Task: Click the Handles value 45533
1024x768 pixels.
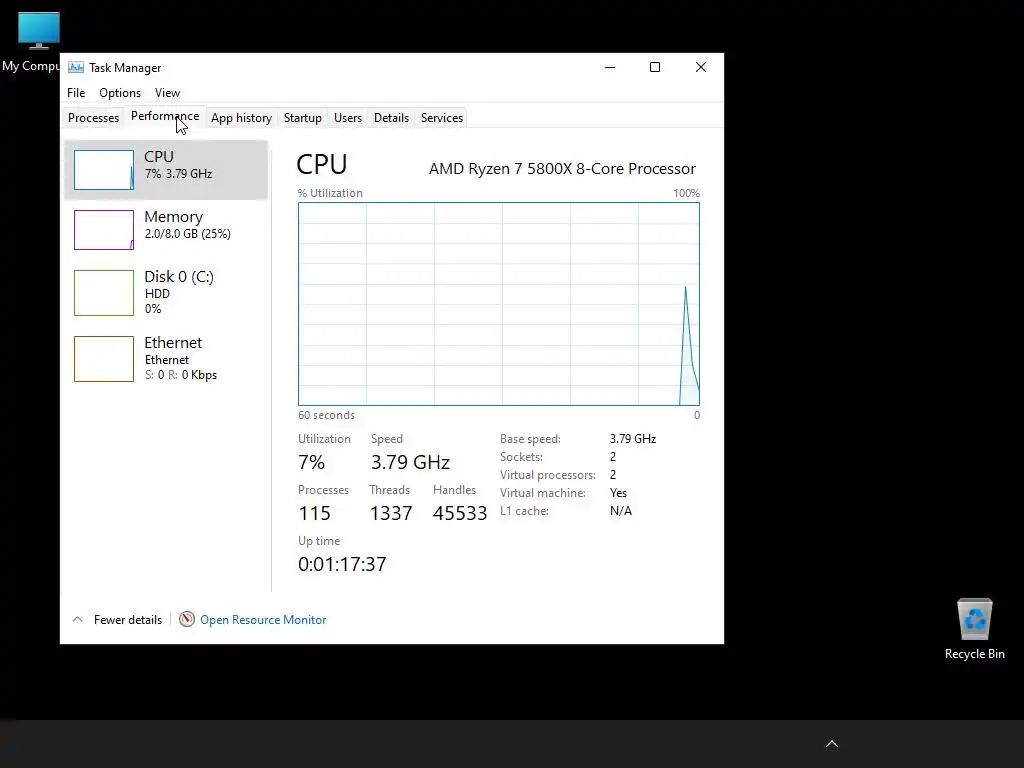Action: tap(460, 513)
